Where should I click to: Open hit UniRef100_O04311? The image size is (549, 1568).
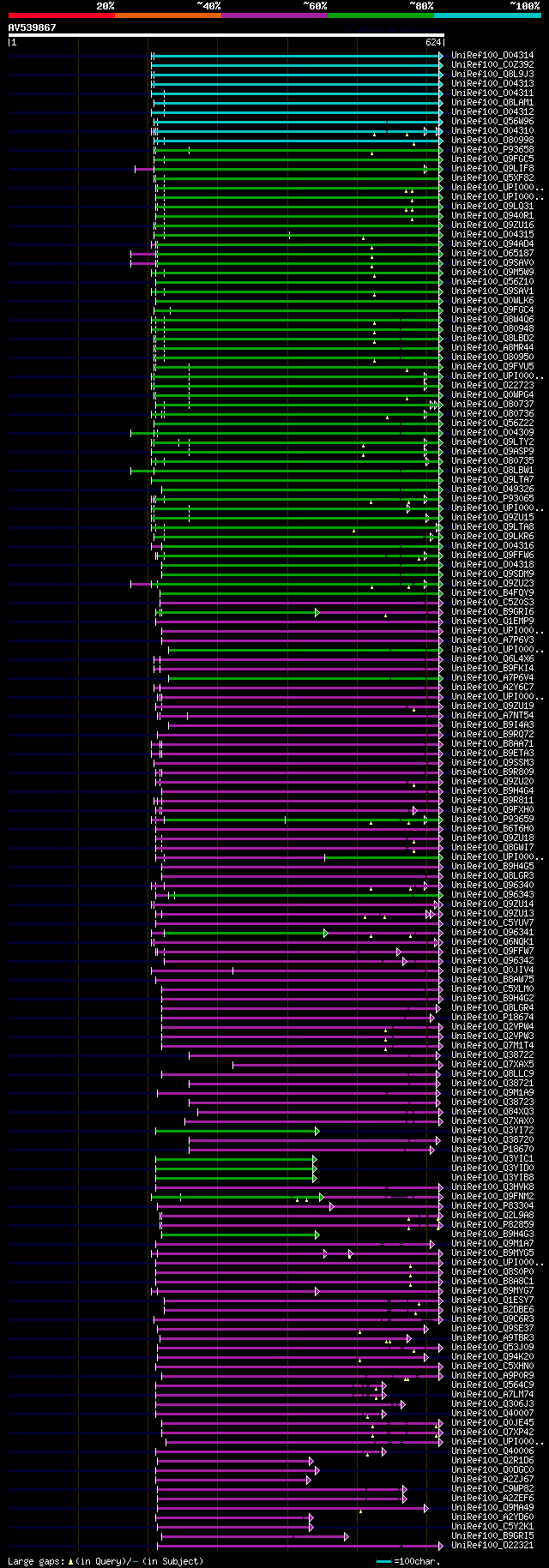(492, 93)
